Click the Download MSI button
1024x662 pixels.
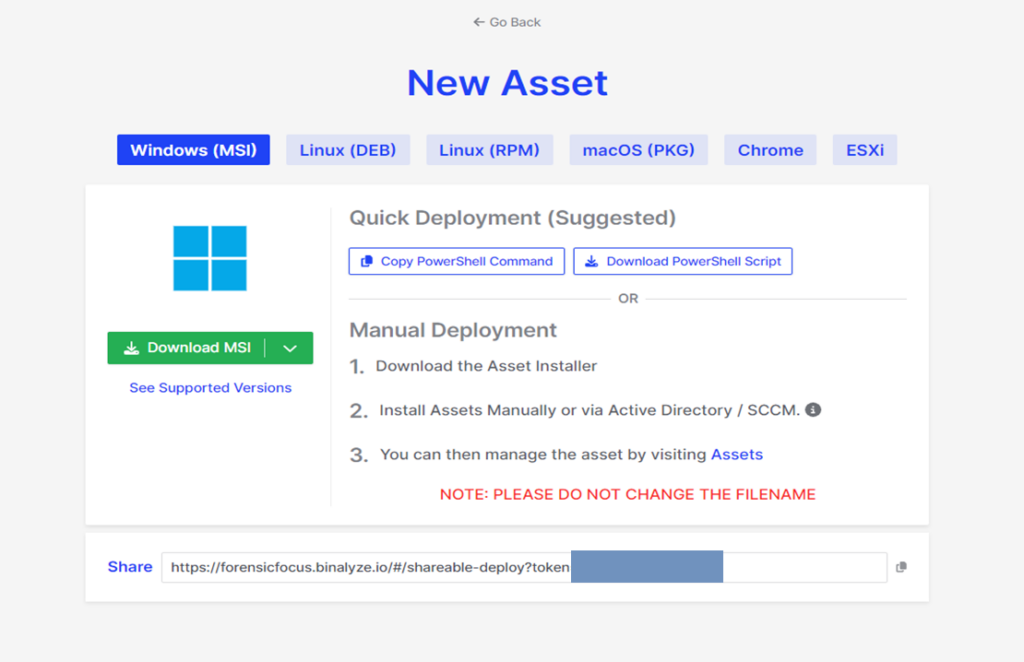coord(187,348)
